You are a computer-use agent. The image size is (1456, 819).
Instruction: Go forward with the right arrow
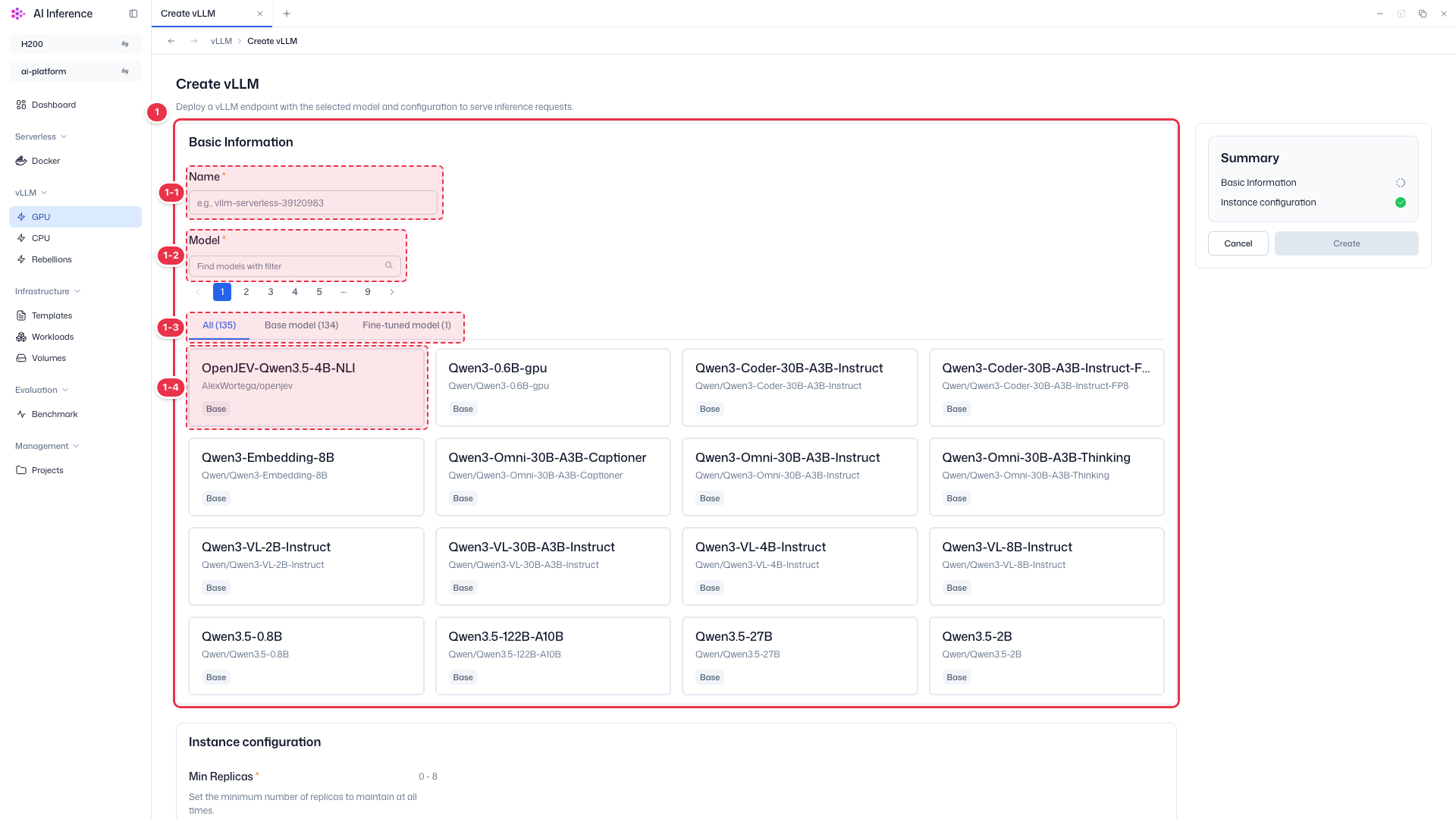point(194,41)
